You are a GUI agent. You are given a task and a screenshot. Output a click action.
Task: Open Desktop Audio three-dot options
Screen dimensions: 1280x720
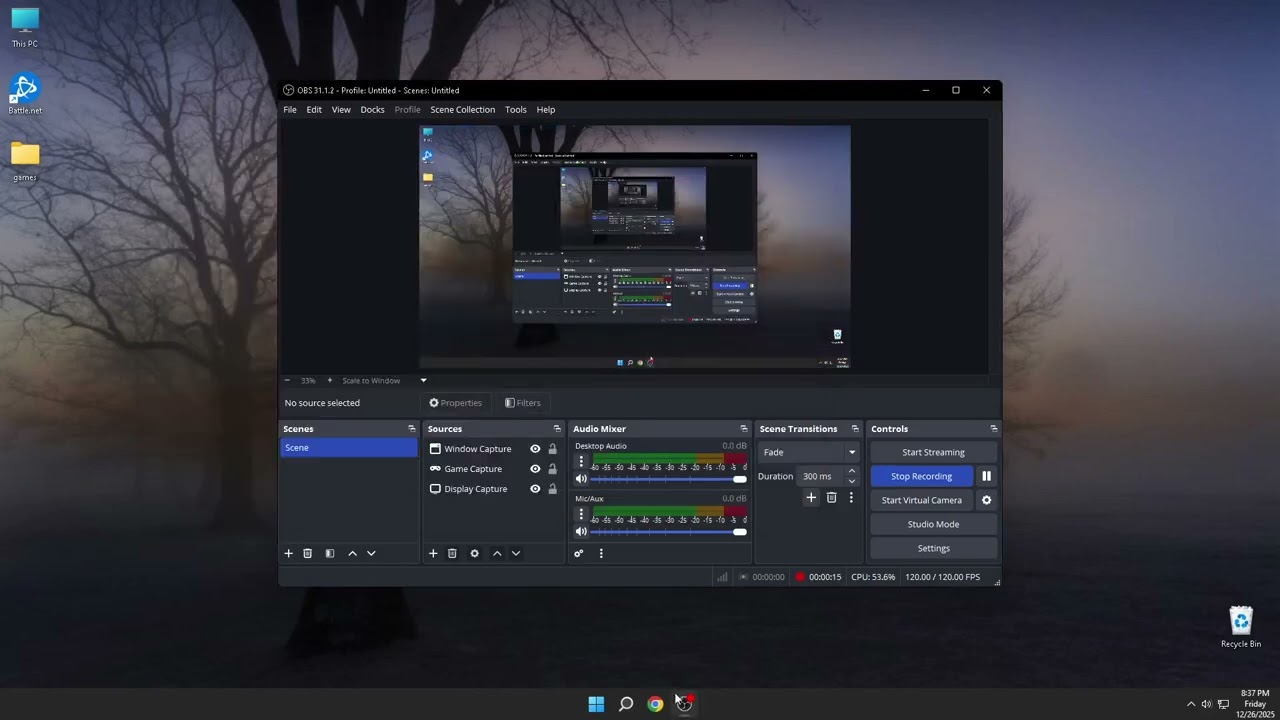click(581, 461)
